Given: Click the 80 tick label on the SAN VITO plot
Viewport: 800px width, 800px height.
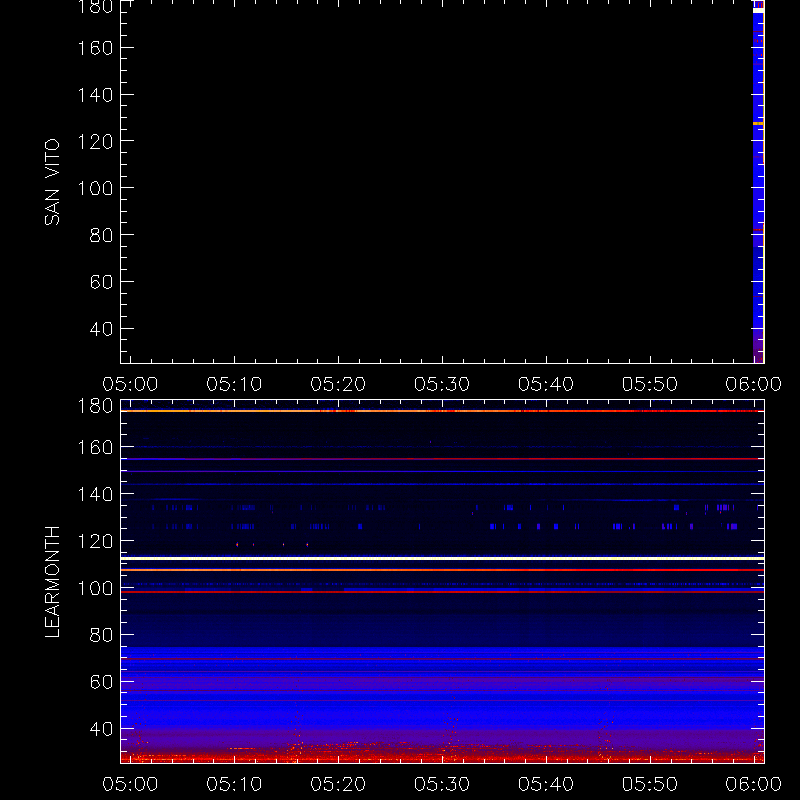Looking at the screenshot, I should (x=101, y=235).
